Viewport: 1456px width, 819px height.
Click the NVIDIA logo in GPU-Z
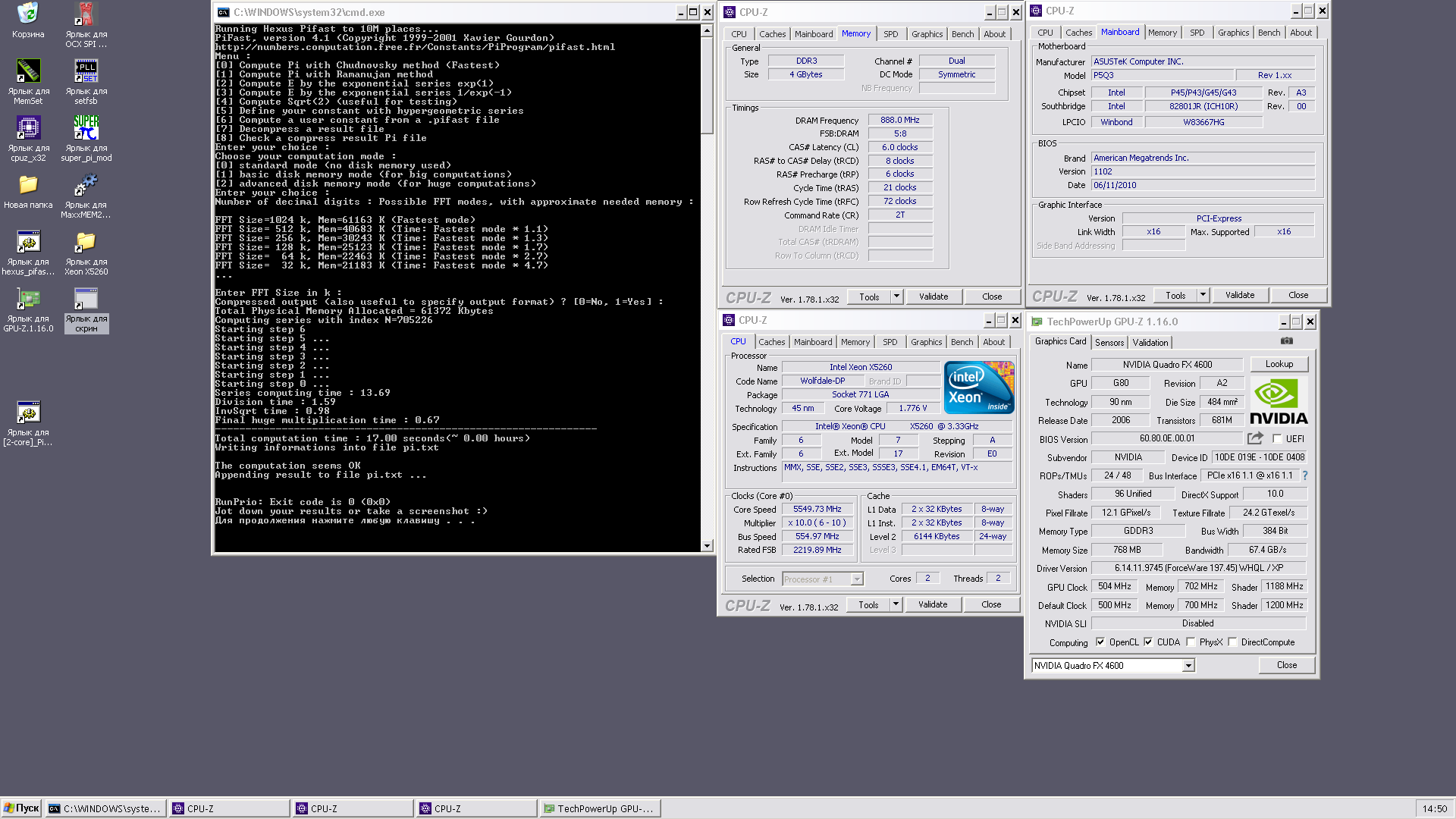pos(1279,402)
